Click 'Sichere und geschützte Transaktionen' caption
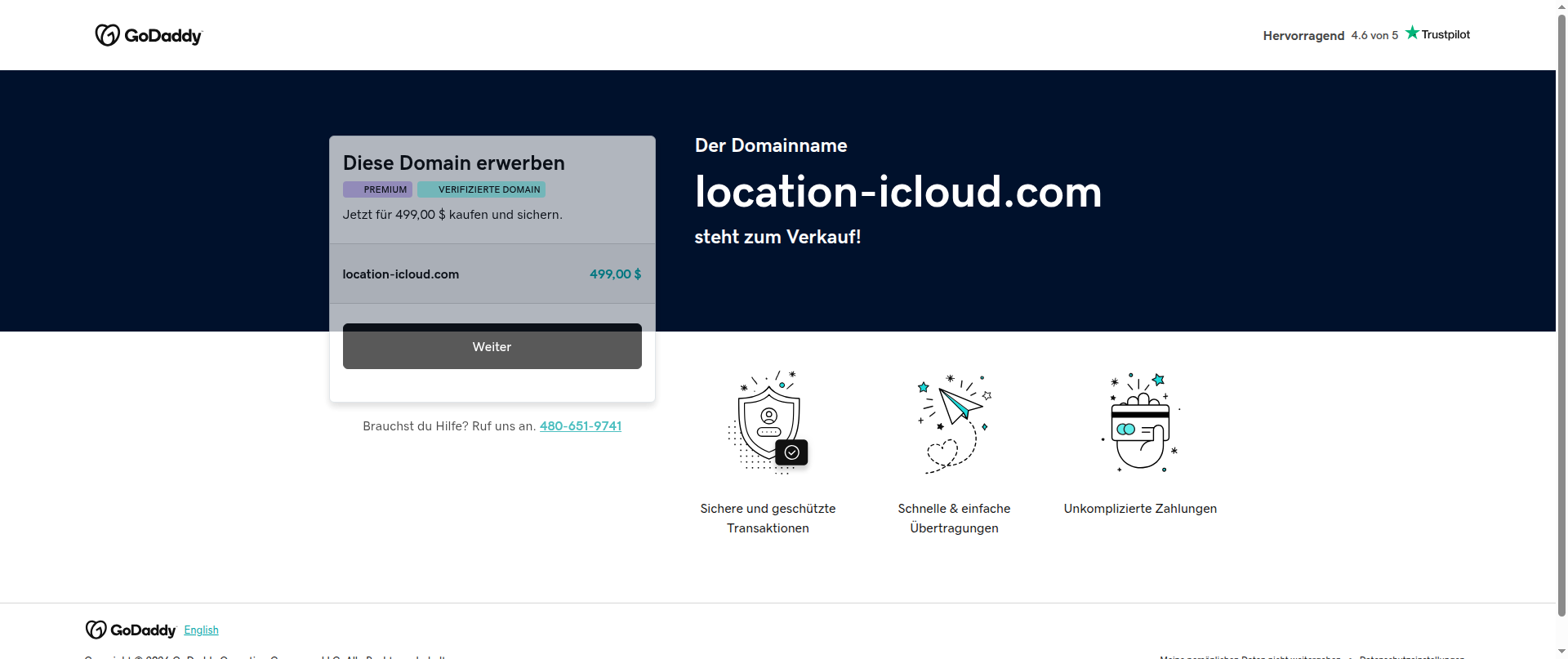Image resolution: width=1568 pixels, height=659 pixels. coord(768,519)
